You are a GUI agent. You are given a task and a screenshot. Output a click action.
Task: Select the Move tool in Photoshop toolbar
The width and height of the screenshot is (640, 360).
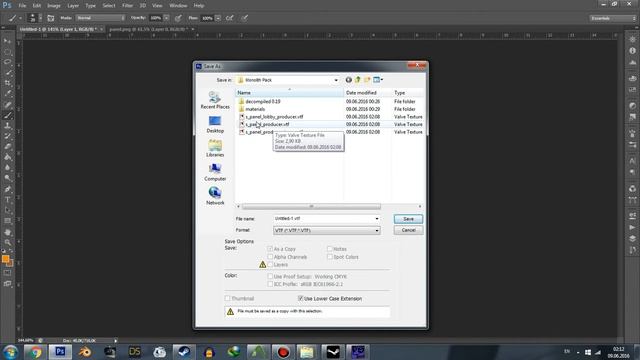[x=7, y=41]
